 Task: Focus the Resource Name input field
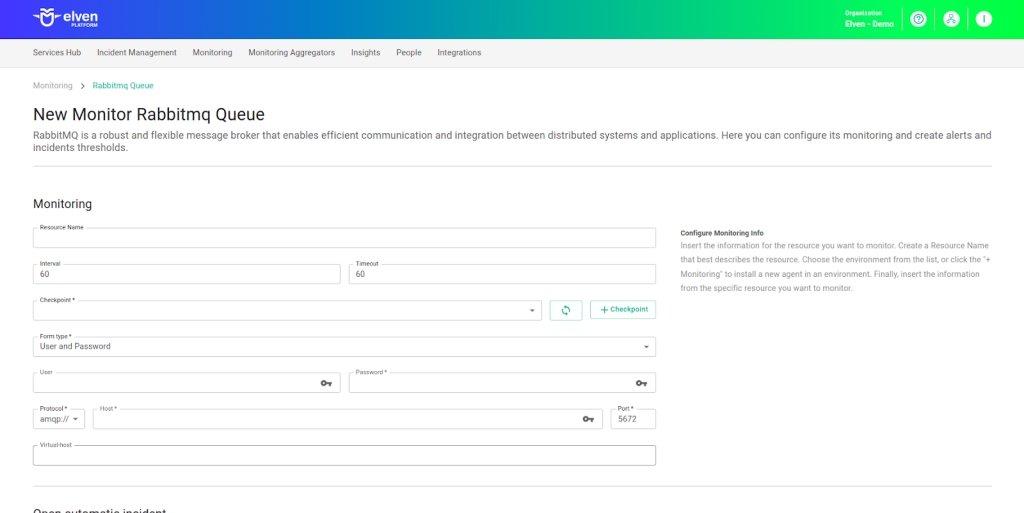tap(344, 238)
